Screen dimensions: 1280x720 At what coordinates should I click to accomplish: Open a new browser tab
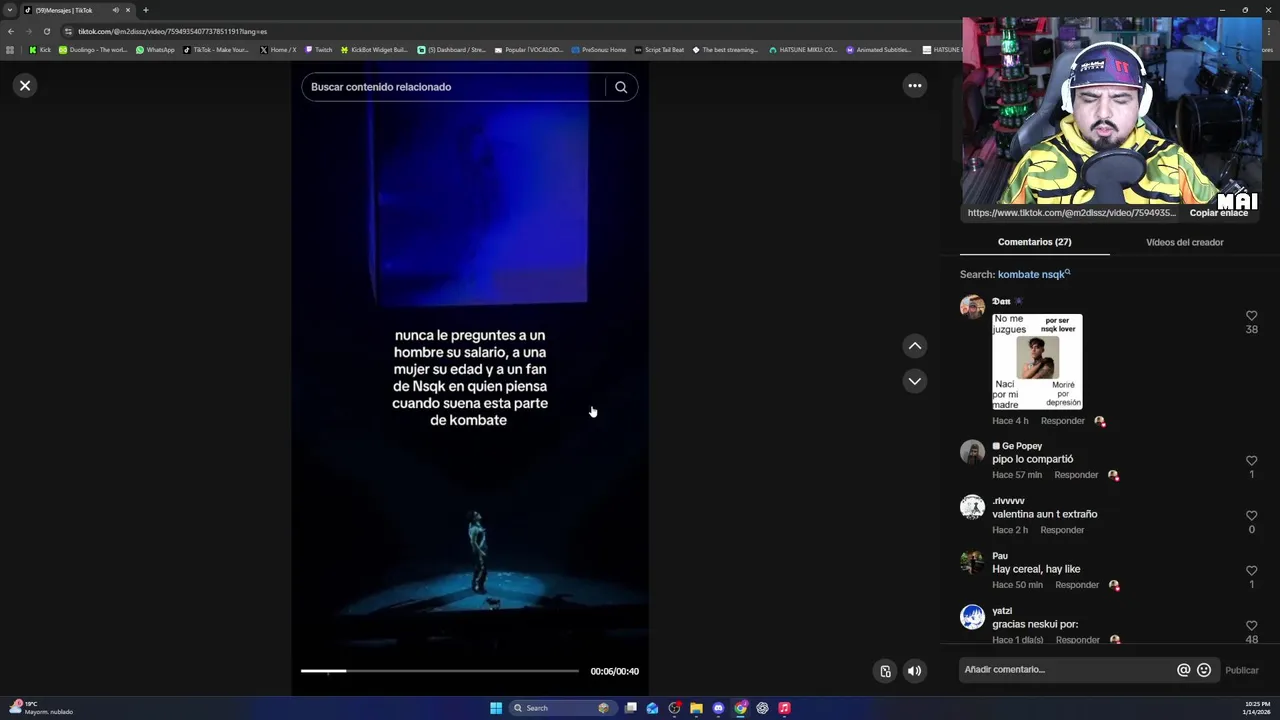pos(145,10)
